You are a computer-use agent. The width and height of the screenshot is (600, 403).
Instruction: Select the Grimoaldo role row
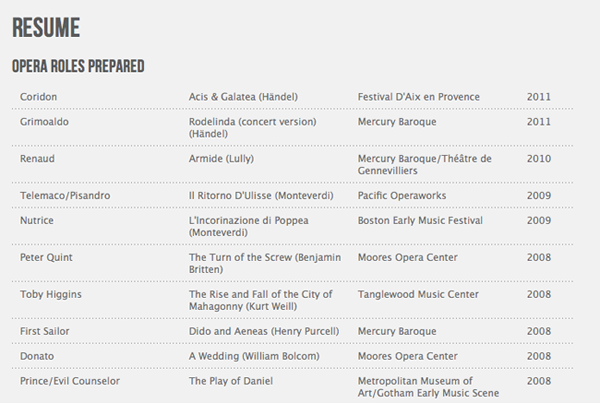(x=293, y=127)
